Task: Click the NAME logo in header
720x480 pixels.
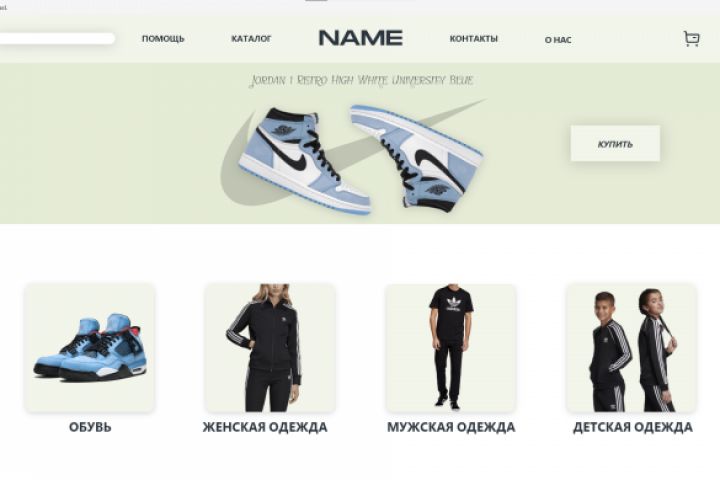Action: [x=361, y=38]
